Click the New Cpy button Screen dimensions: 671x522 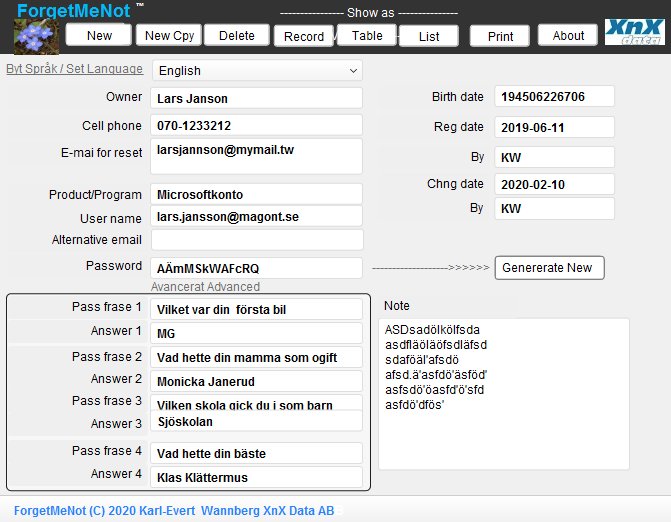pos(169,35)
